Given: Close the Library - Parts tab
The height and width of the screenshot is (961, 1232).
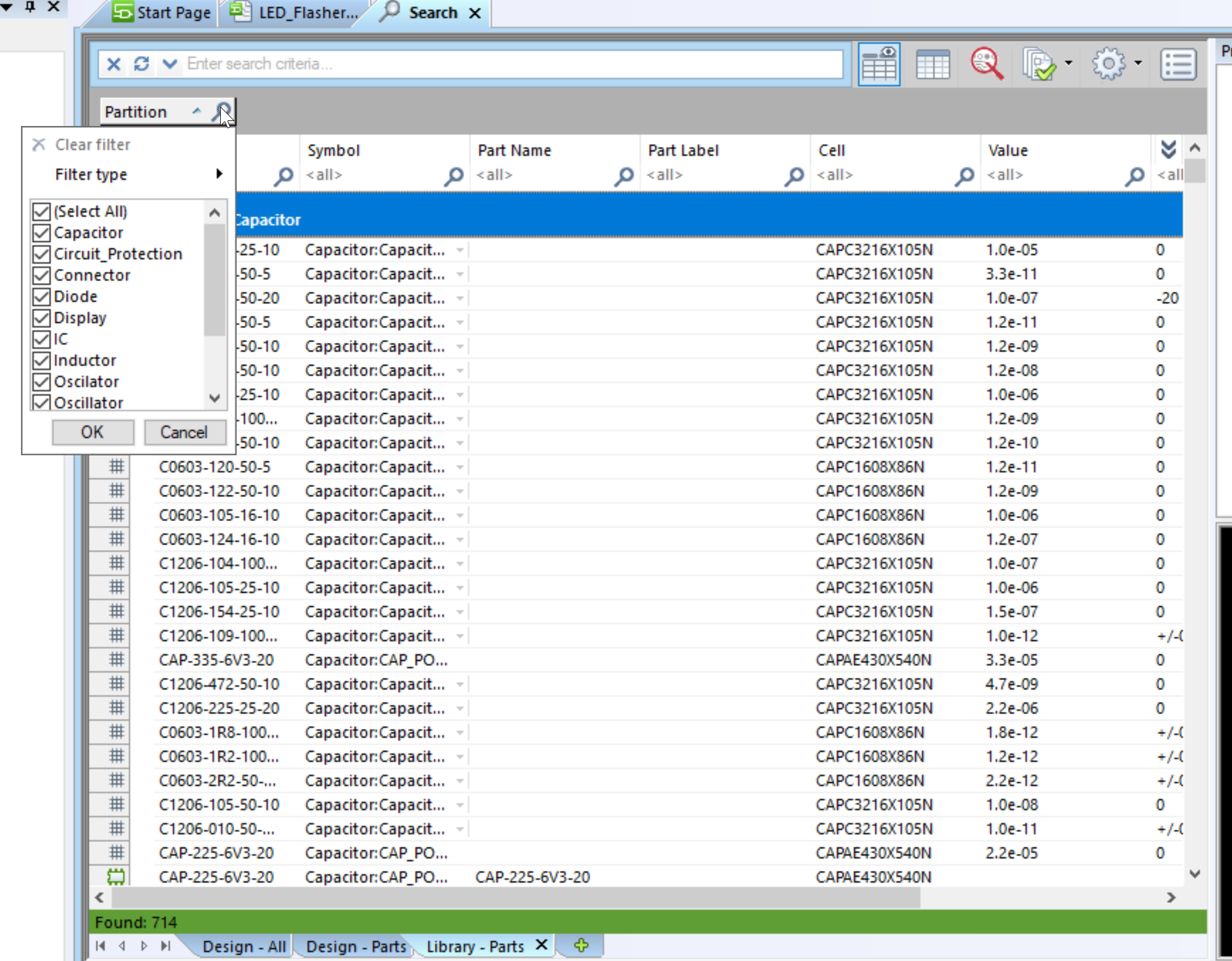Looking at the screenshot, I should point(541,945).
